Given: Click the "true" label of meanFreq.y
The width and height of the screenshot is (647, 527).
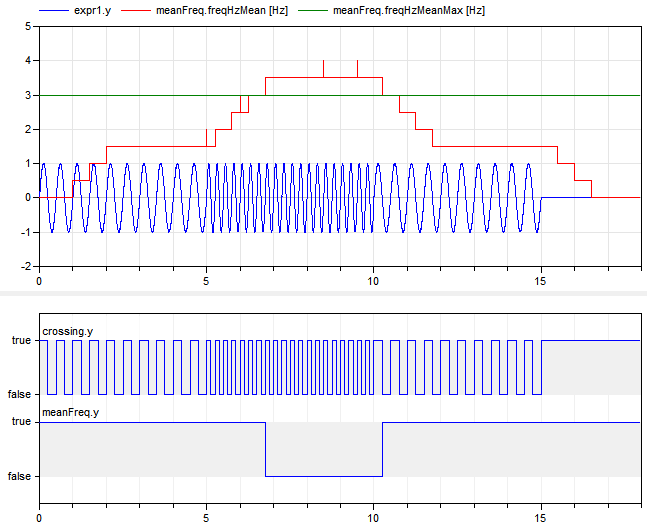Looking at the screenshot, I should pos(20,423).
